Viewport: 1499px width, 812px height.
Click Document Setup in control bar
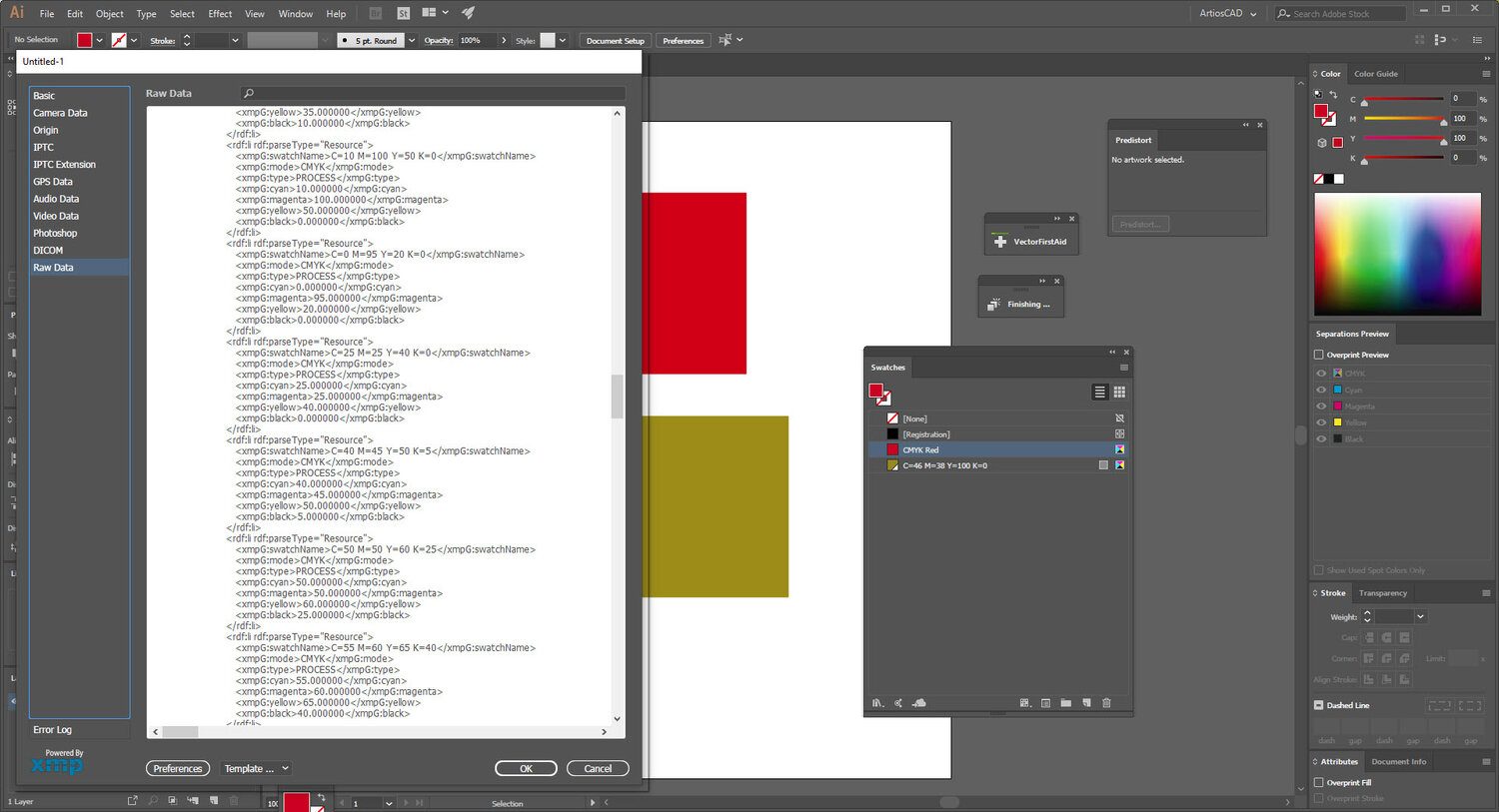click(616, 40)
